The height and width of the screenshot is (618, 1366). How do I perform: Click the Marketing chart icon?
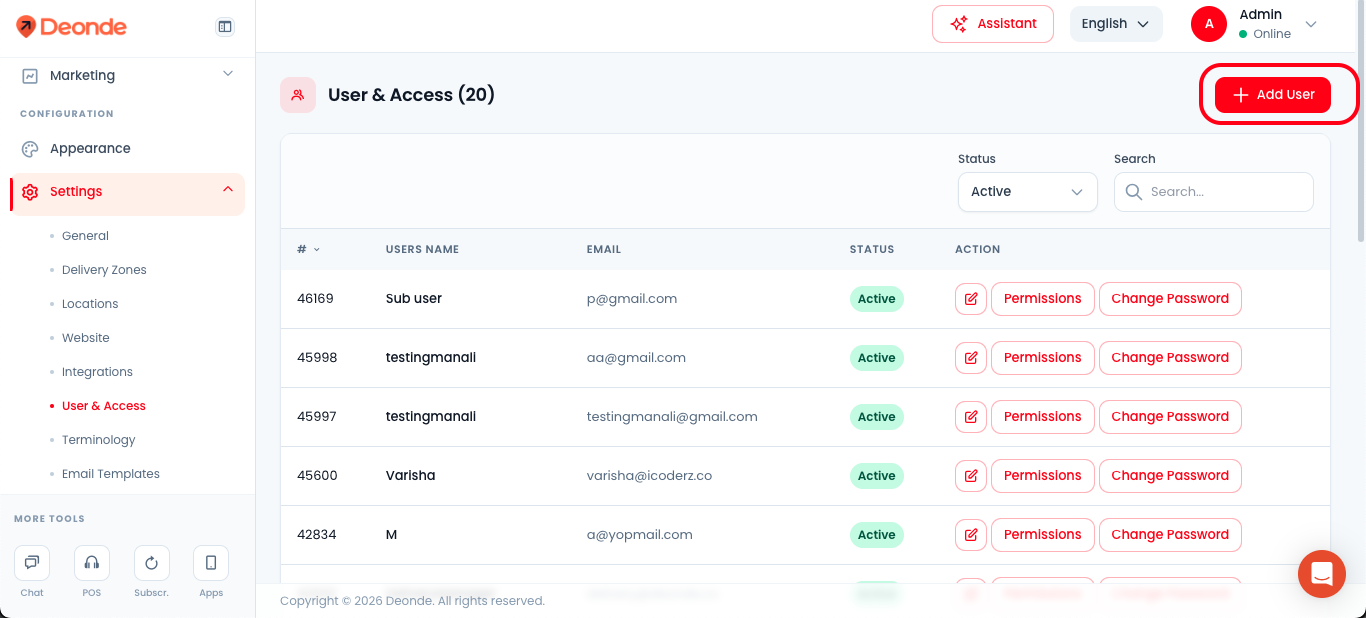click(30, 75)
